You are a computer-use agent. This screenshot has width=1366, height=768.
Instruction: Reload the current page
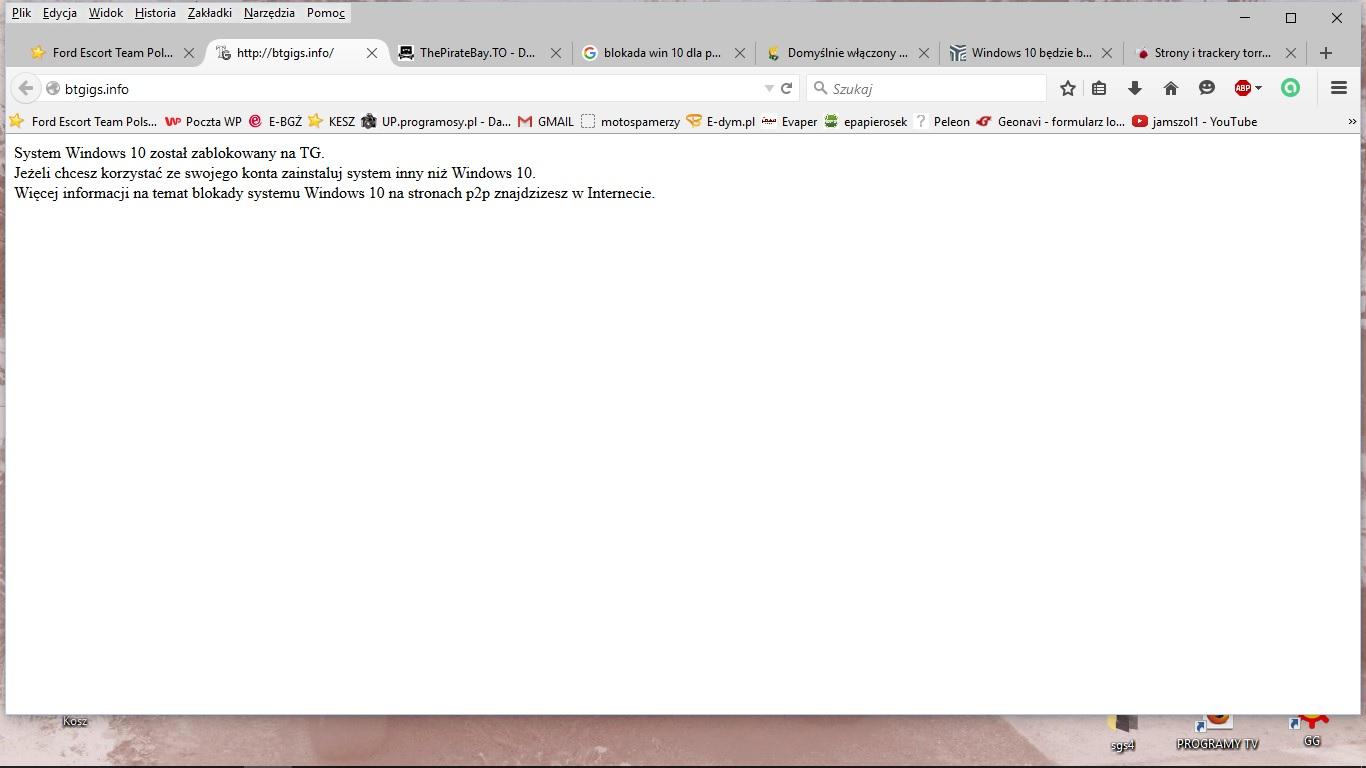pos(787,89)
